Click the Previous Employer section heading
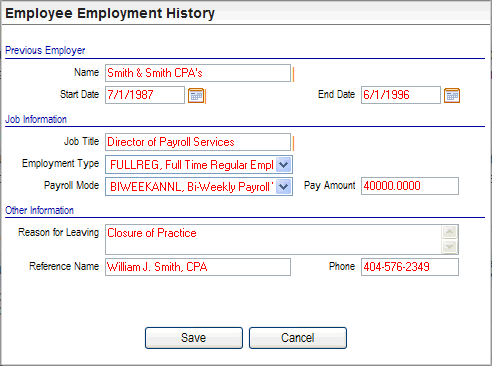The width and height of the screenshot is (492, 366). [45, 50]
